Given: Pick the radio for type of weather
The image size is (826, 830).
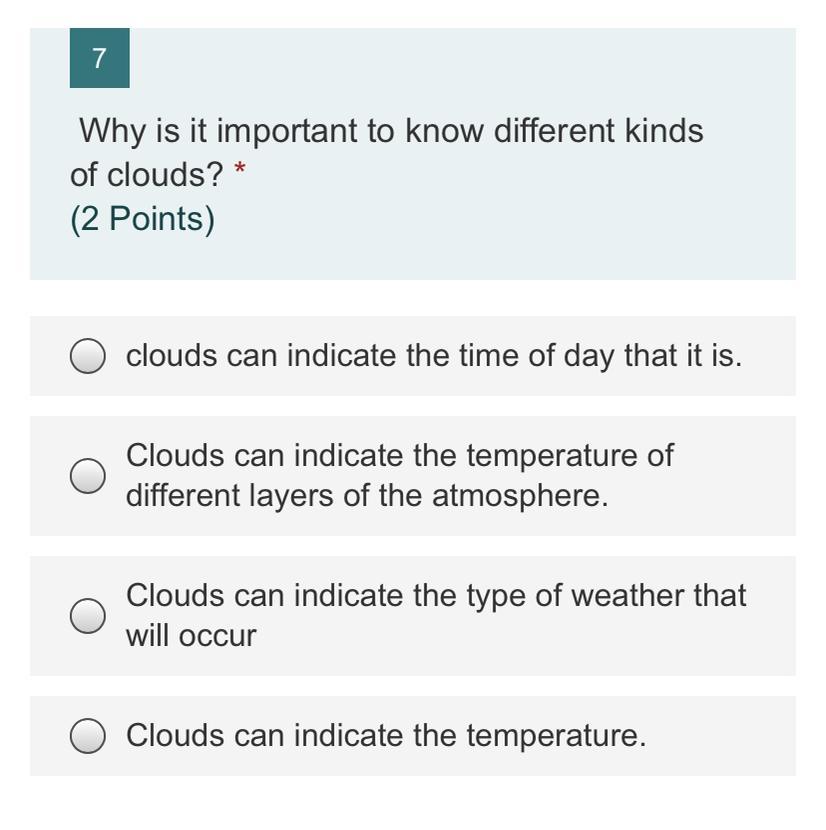Looking at the screenshot, I should (88, 616).
